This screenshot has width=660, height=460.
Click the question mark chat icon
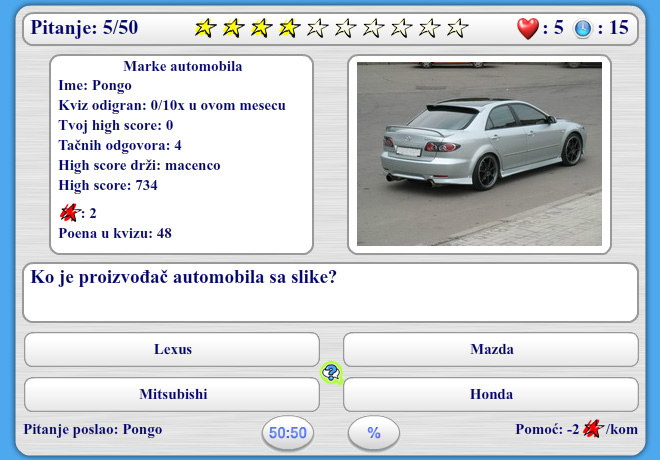[331, 372]
